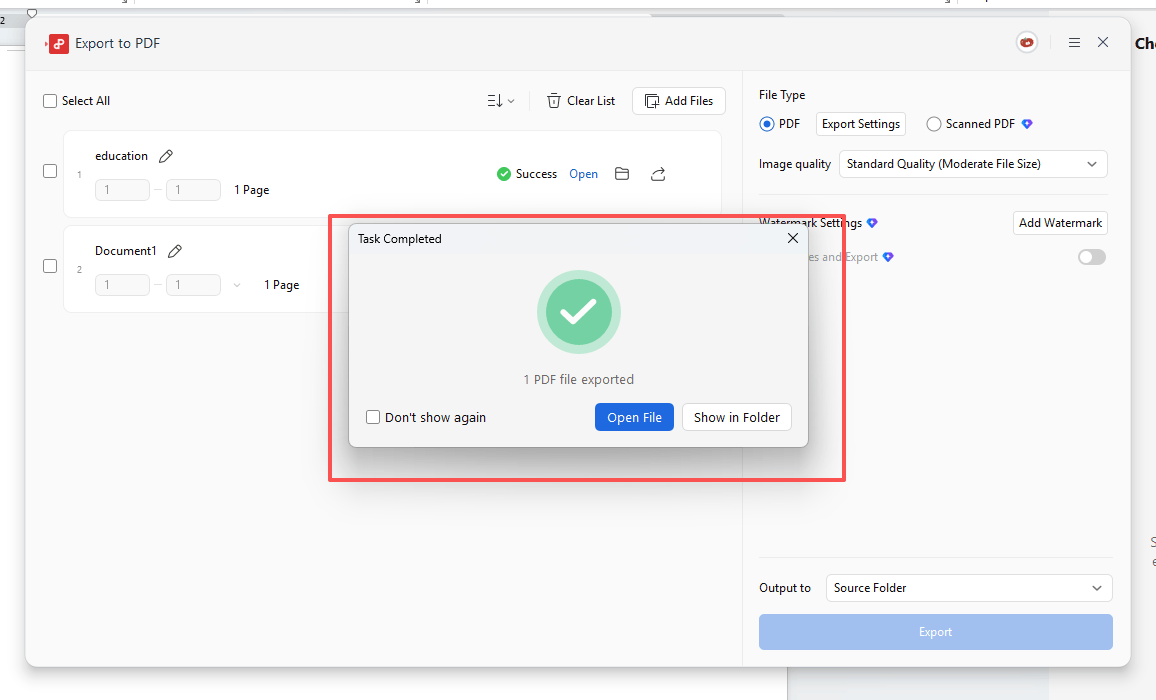Click the pencil rename icon beside Document1
This screenshot has height=700, width=1156.
[175, 251]
